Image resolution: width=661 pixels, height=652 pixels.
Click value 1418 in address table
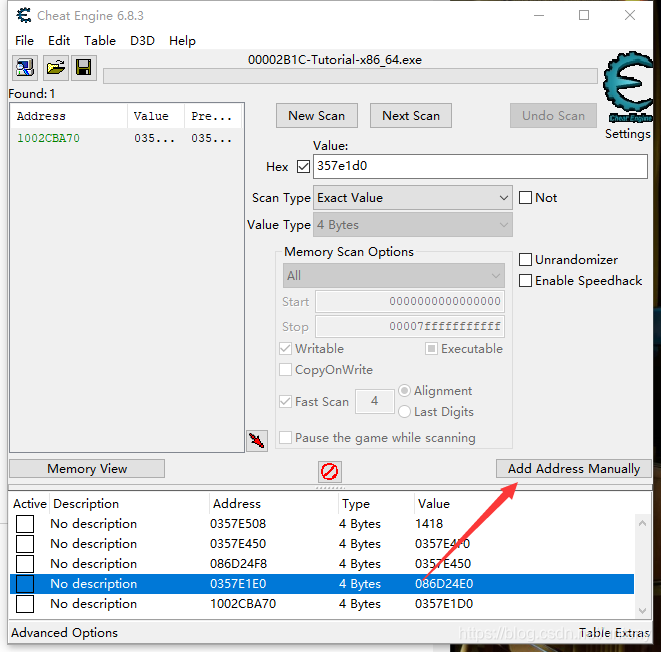coord(429,524)
